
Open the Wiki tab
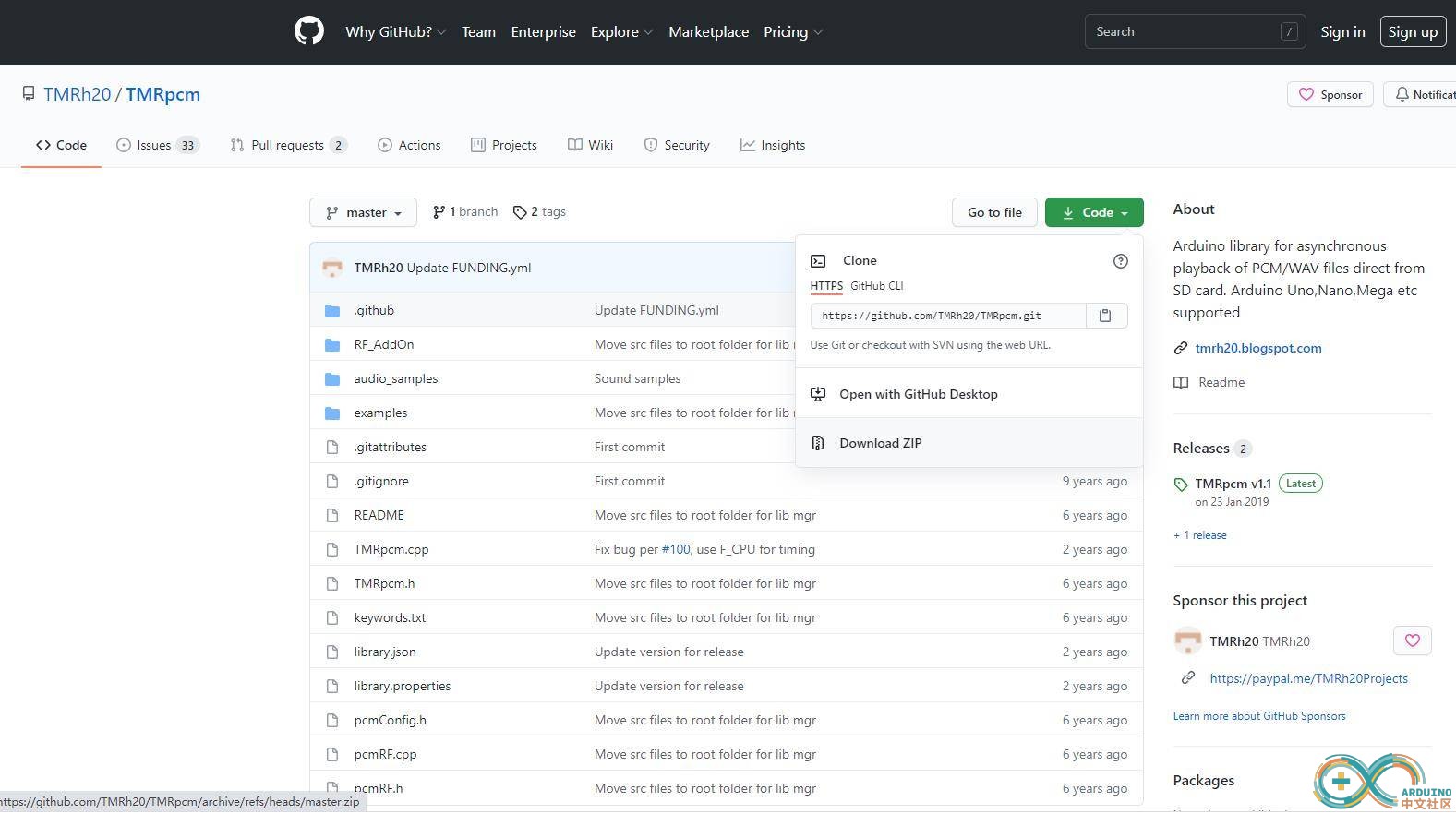(591, 145)
